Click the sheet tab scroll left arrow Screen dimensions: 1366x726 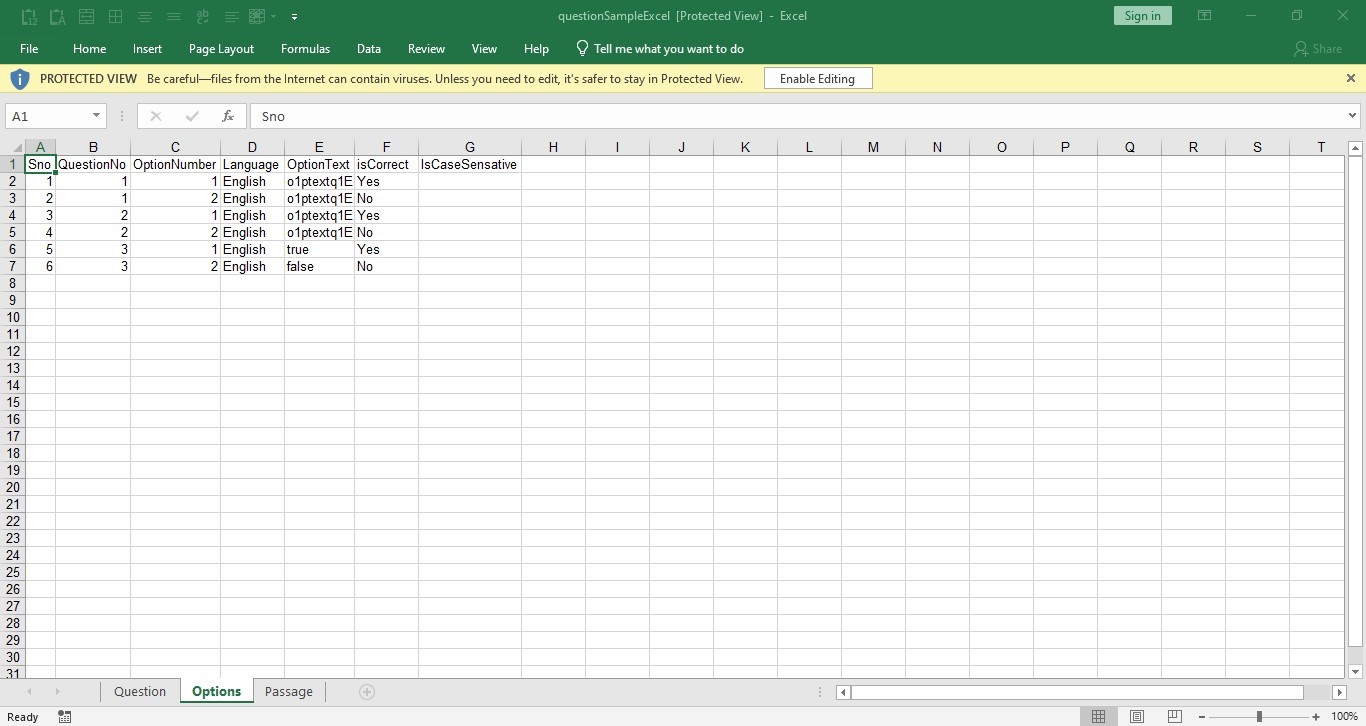pos(29,692)
